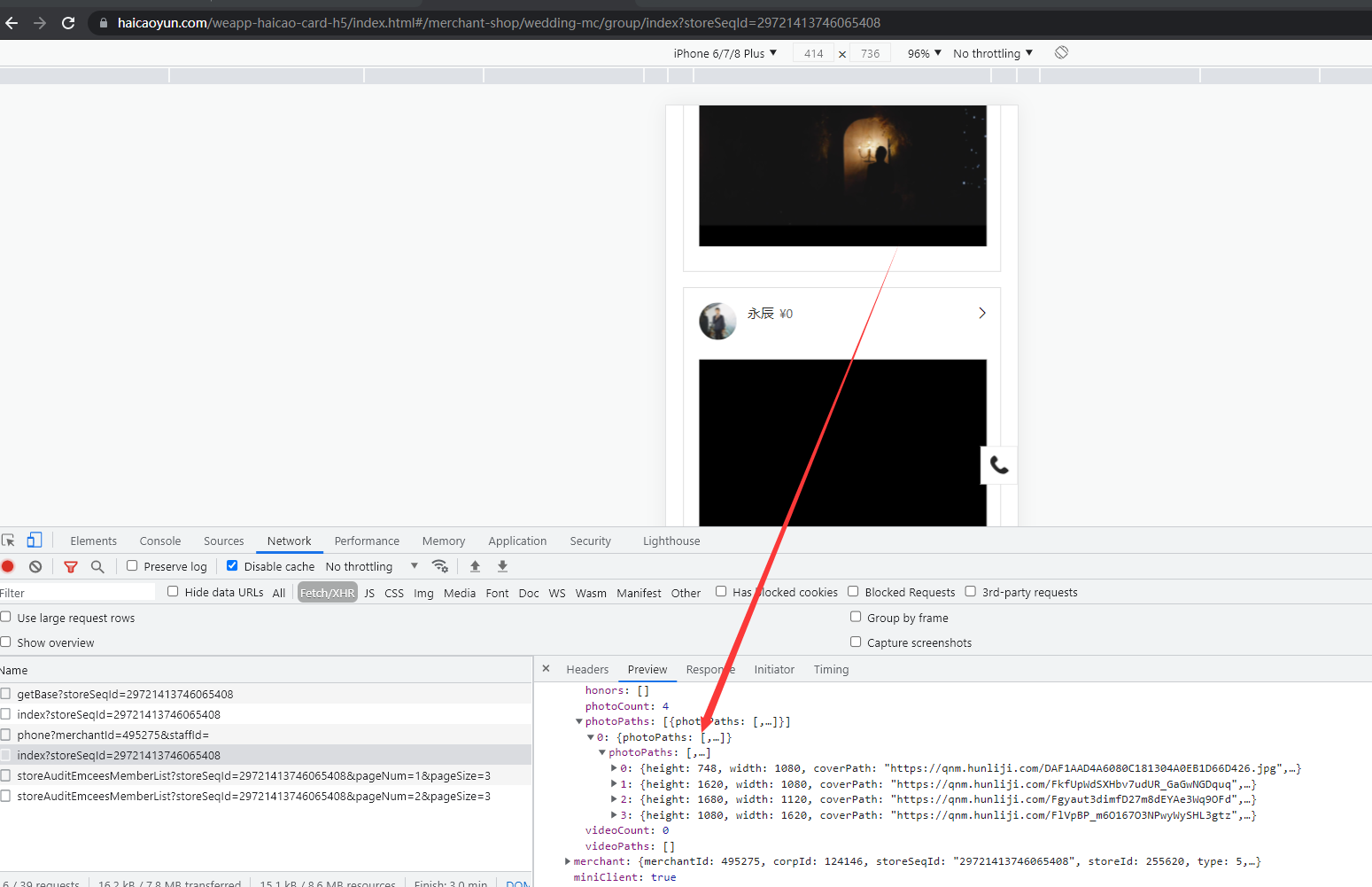Collapse the 0: {photoPaths} node

[591, 737]
